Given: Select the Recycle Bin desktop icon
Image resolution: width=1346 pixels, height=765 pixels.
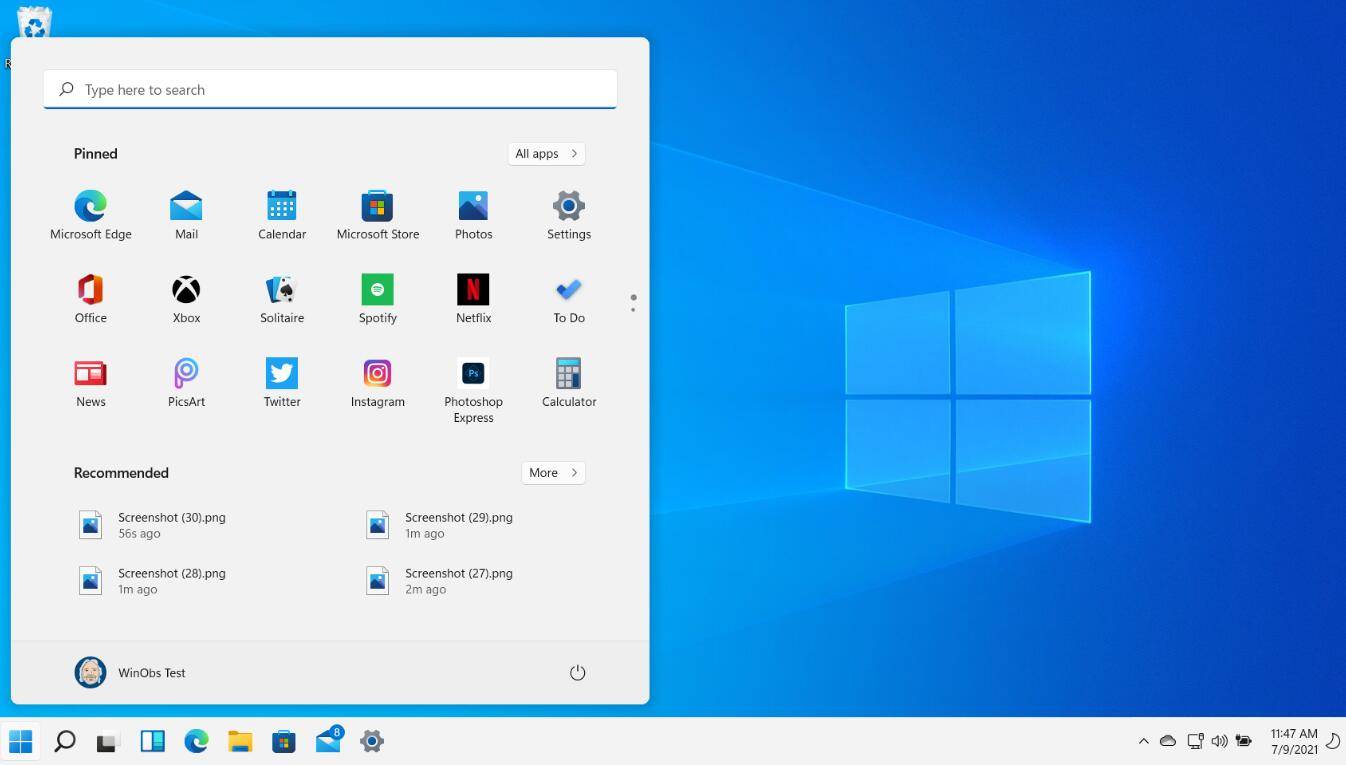Looking at the screenshot, I should point(34,22).
